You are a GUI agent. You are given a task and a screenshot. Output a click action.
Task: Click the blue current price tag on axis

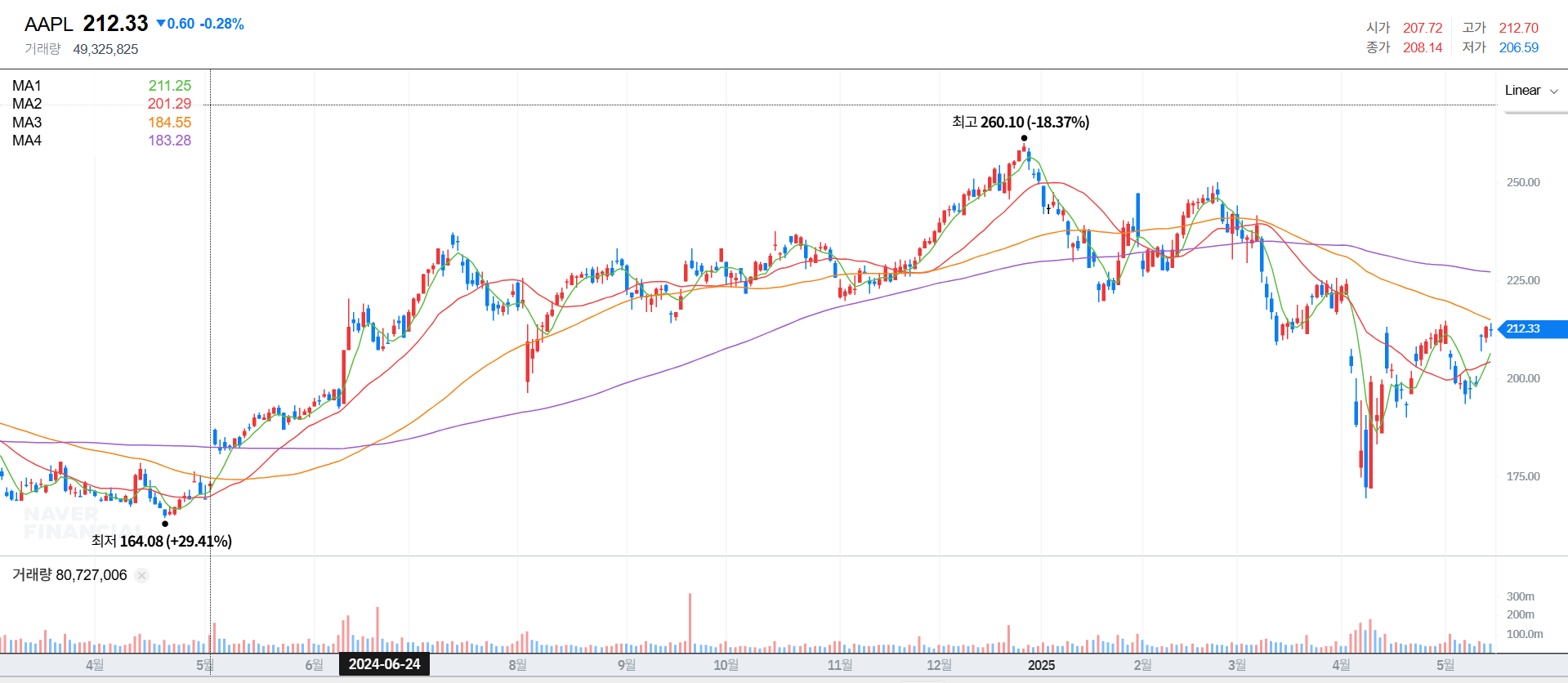(1533, 328)
